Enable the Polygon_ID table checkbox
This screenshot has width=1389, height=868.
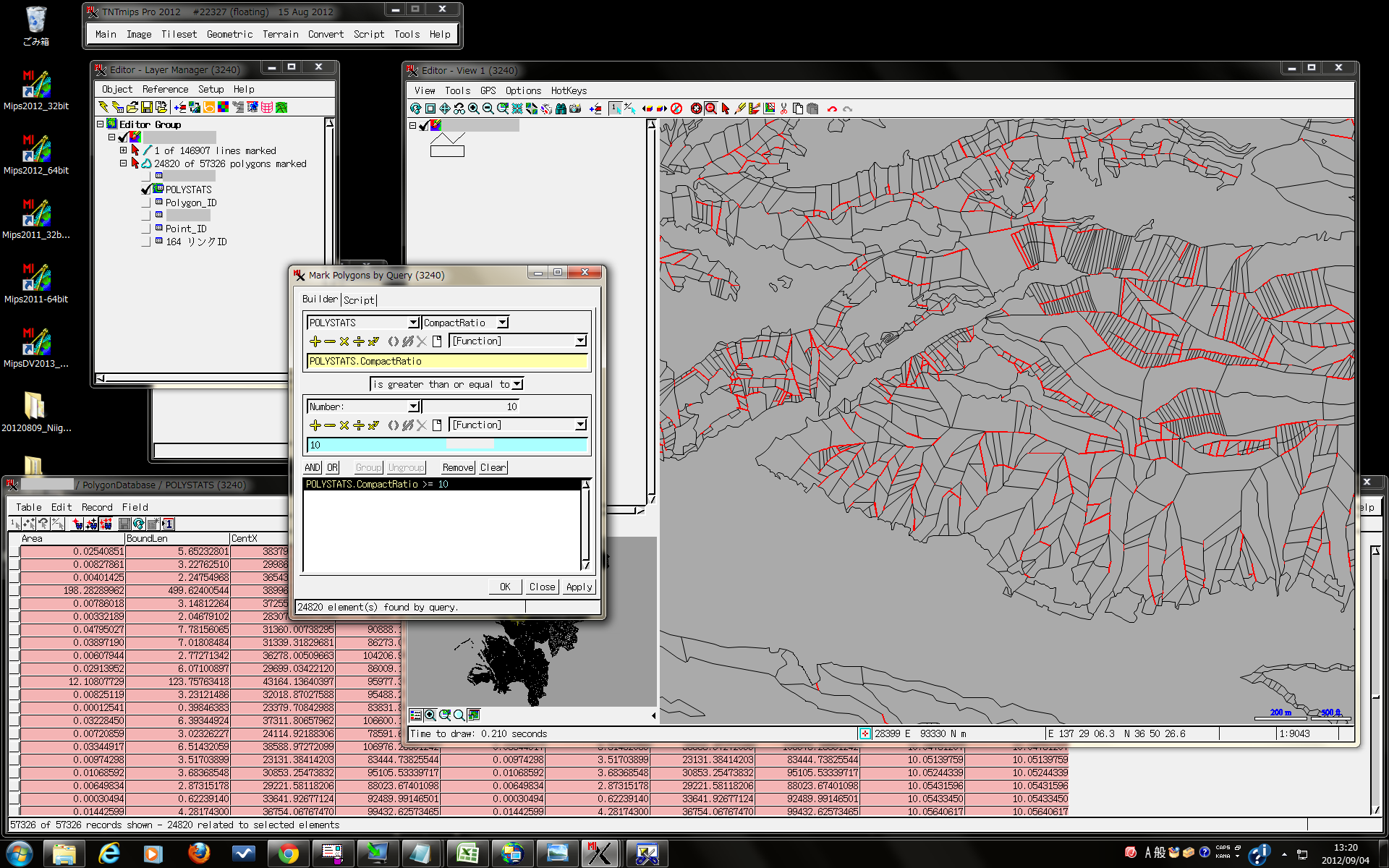[x=146, y=203]
